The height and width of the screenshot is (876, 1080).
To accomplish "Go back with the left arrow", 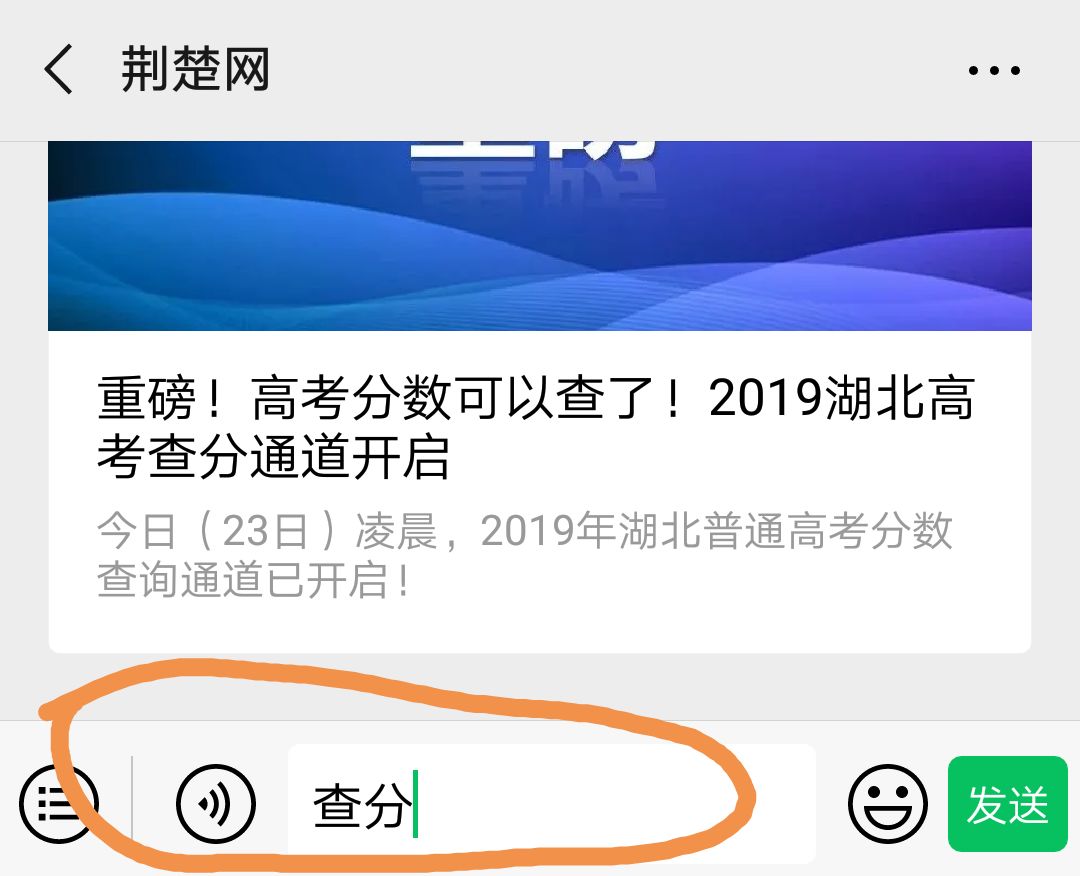I will pyautogui.click(x=59, y=69).
